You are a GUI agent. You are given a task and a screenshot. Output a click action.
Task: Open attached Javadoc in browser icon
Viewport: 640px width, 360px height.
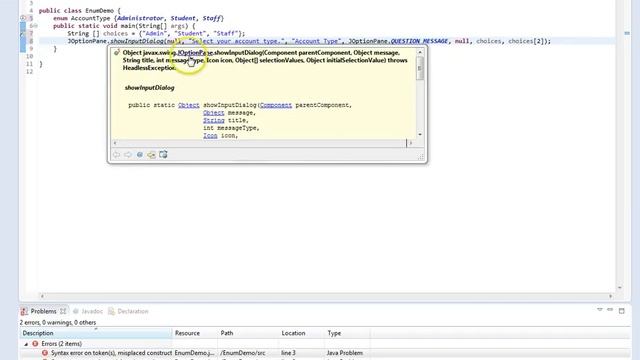pos(163,154)
